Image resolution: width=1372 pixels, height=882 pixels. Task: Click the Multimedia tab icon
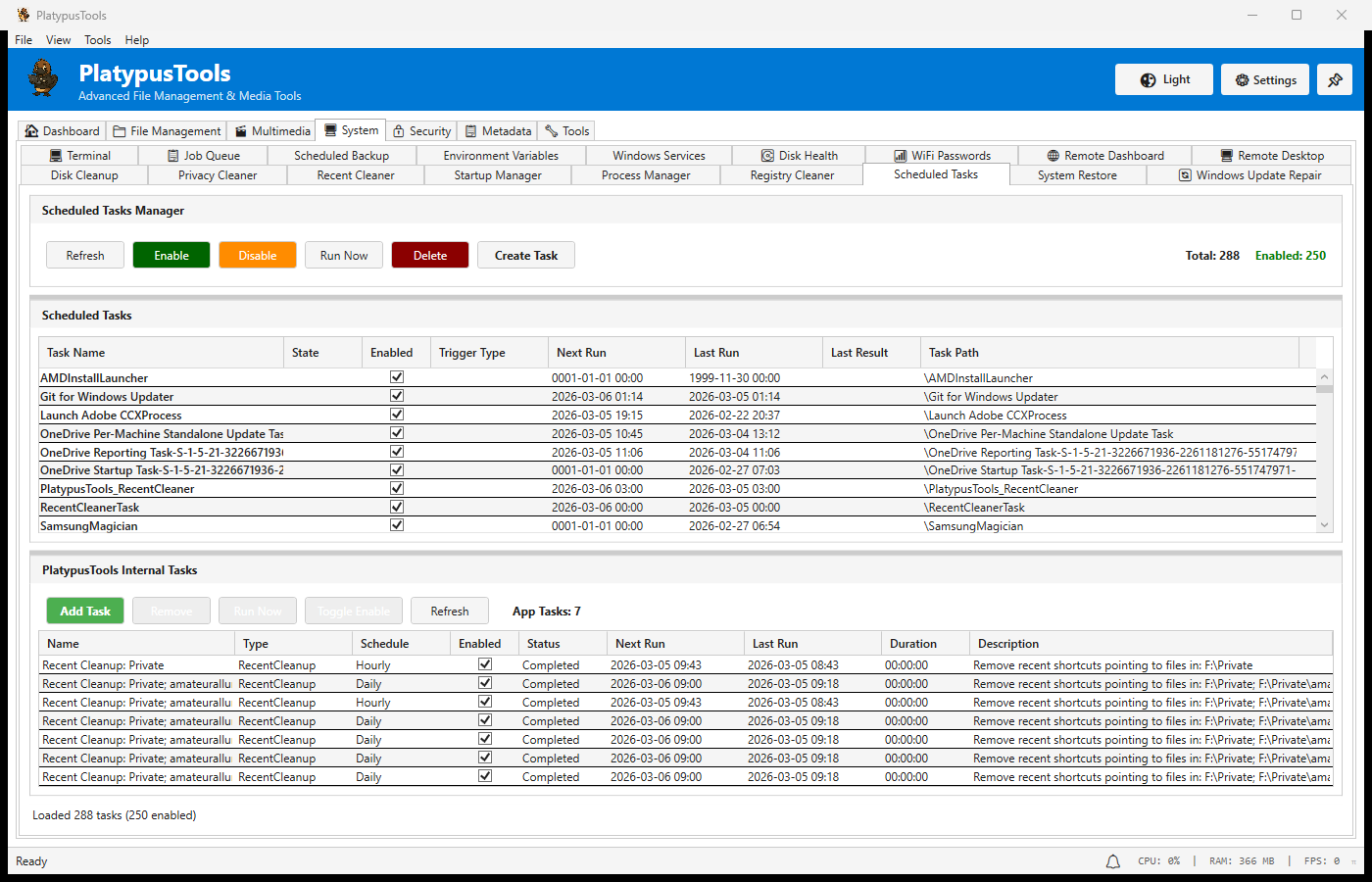(x=240, y=131)
